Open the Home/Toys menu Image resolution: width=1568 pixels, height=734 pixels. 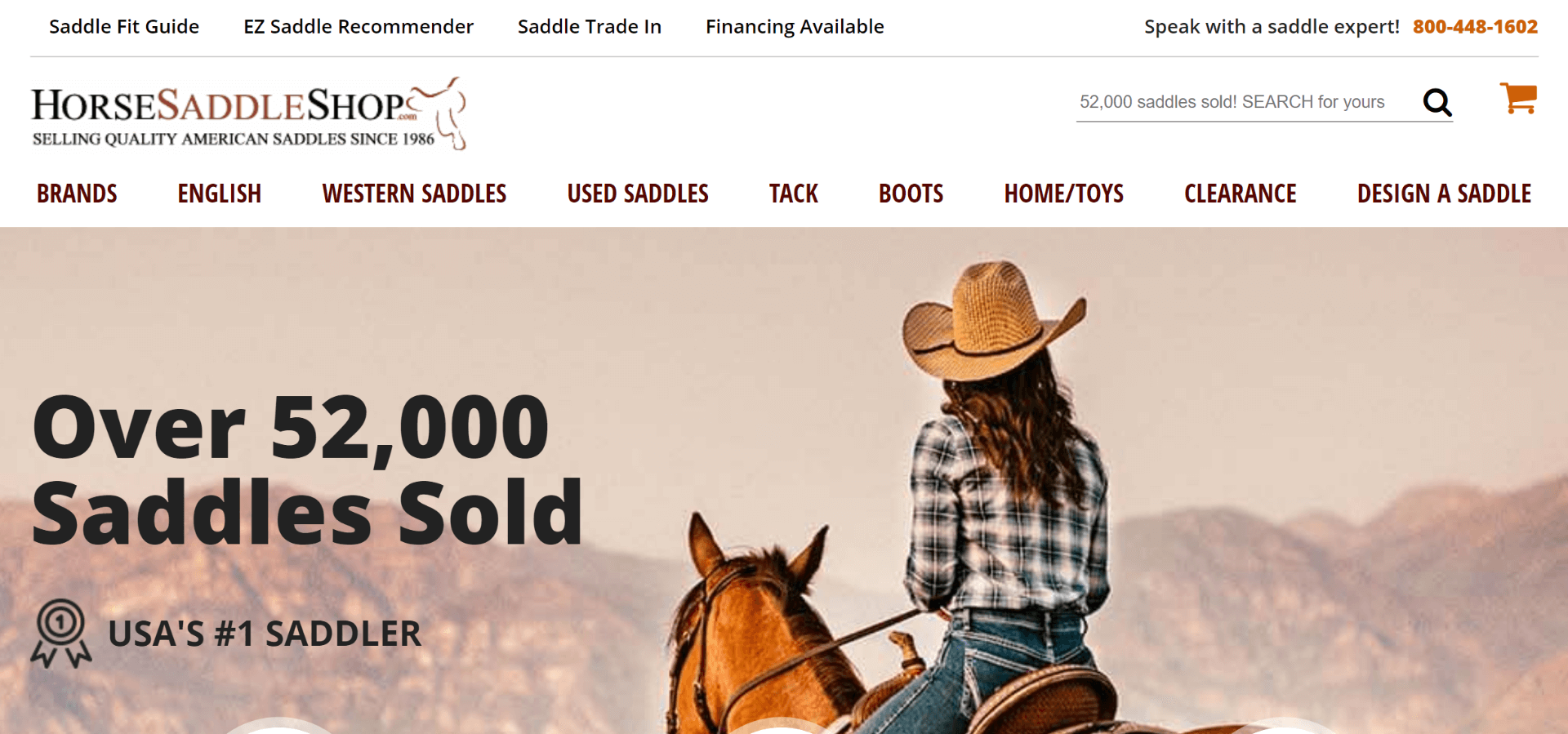pos(1064,194)
